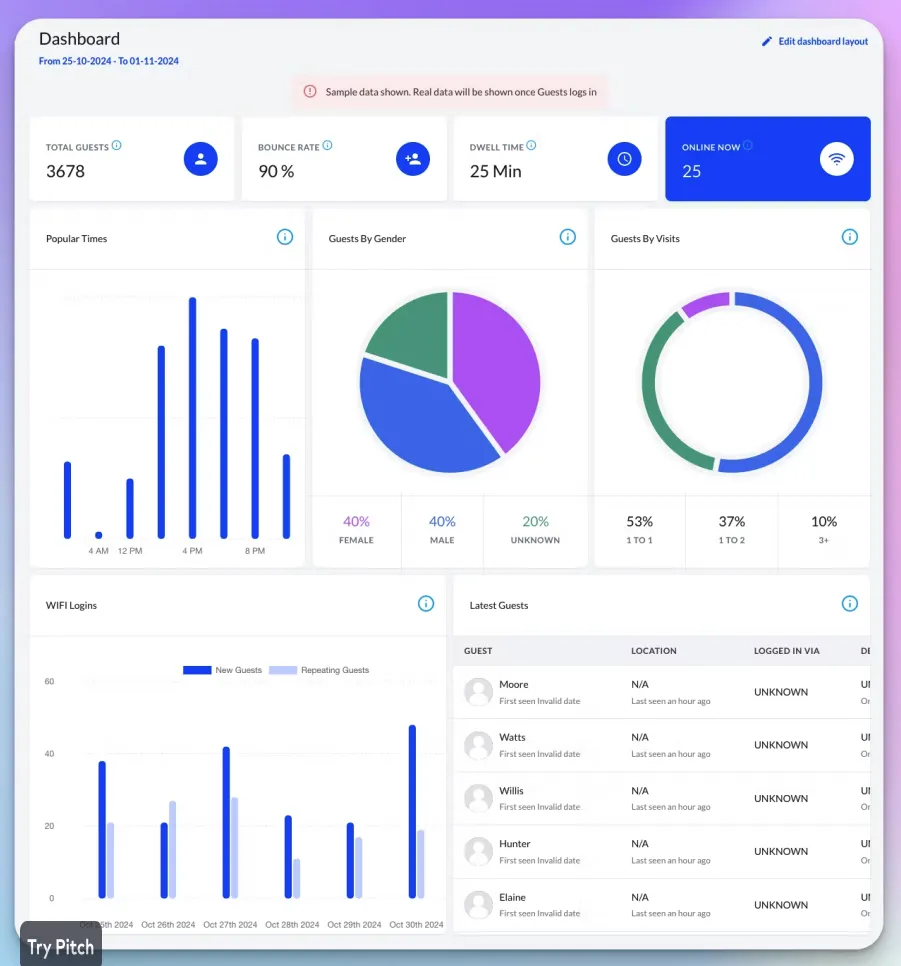Sort by the Guest column header
901x966 pixels.
pos(478,651)
